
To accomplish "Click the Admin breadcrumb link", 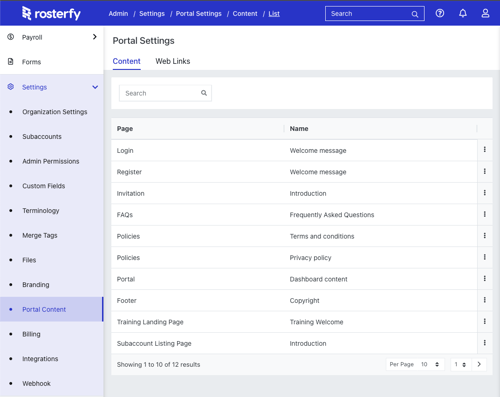I will [118, 14].
